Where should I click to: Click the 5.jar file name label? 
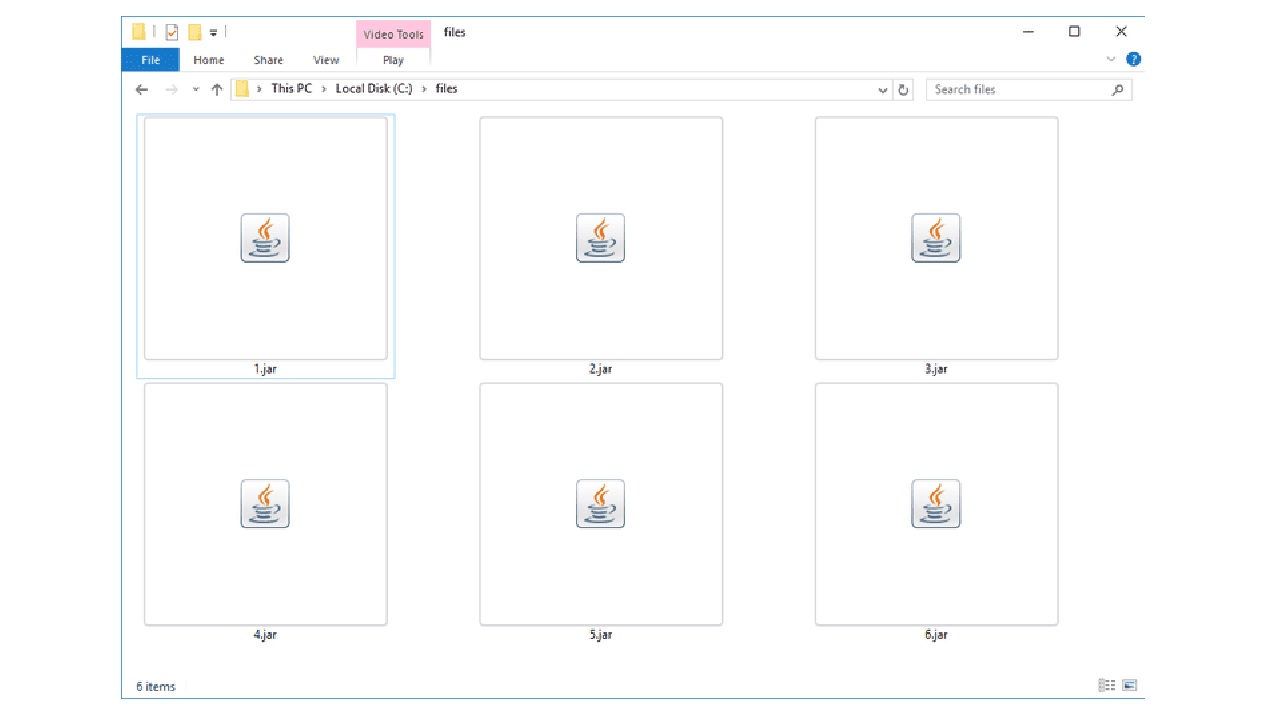(x=600, y=635)
